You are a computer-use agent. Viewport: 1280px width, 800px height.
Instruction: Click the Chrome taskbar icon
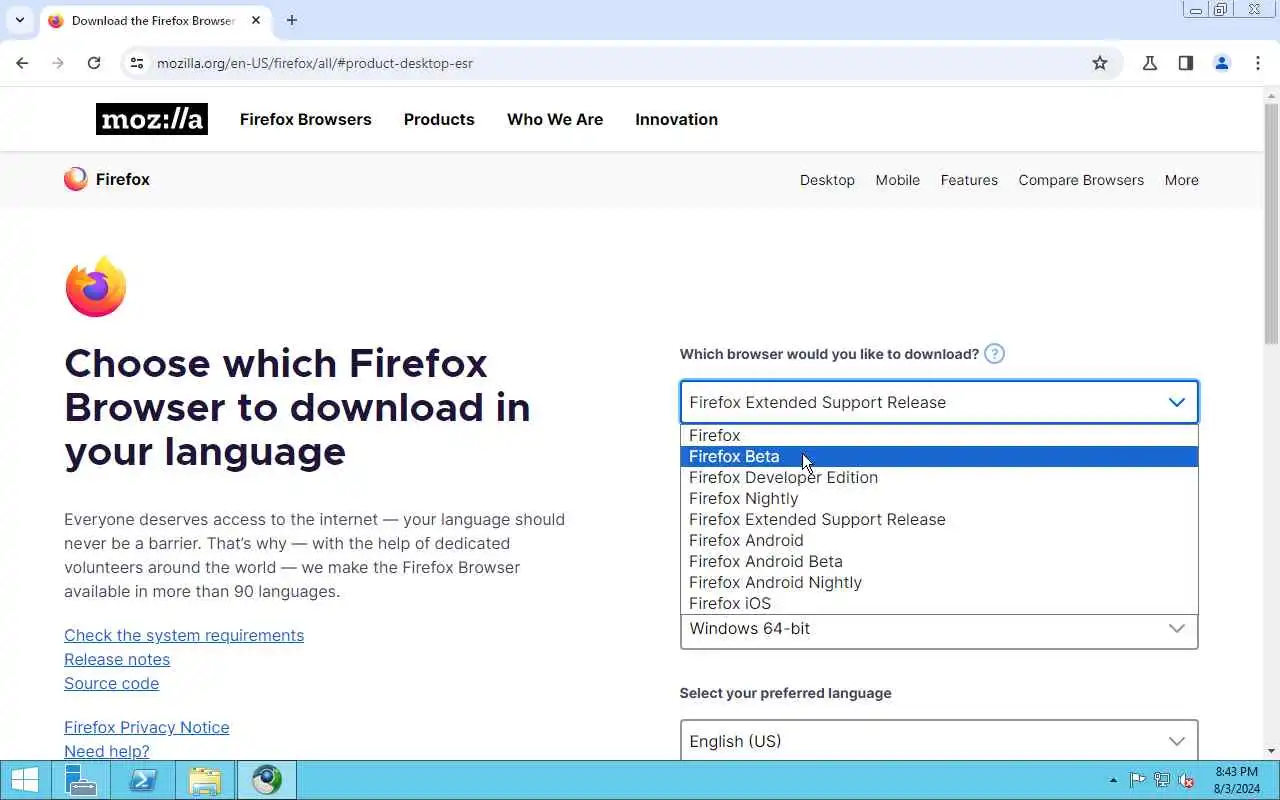(x=267, y=780)
